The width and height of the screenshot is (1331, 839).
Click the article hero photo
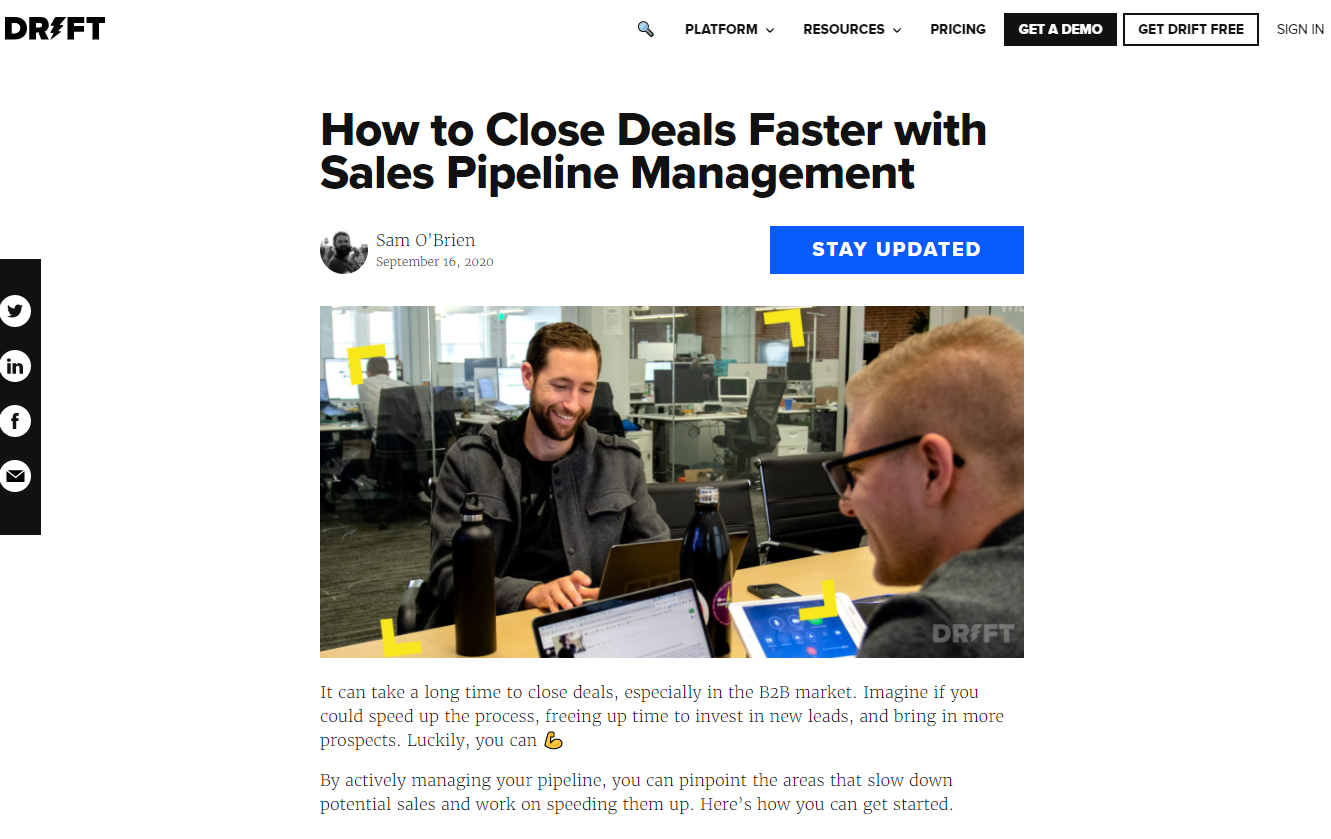672,482
